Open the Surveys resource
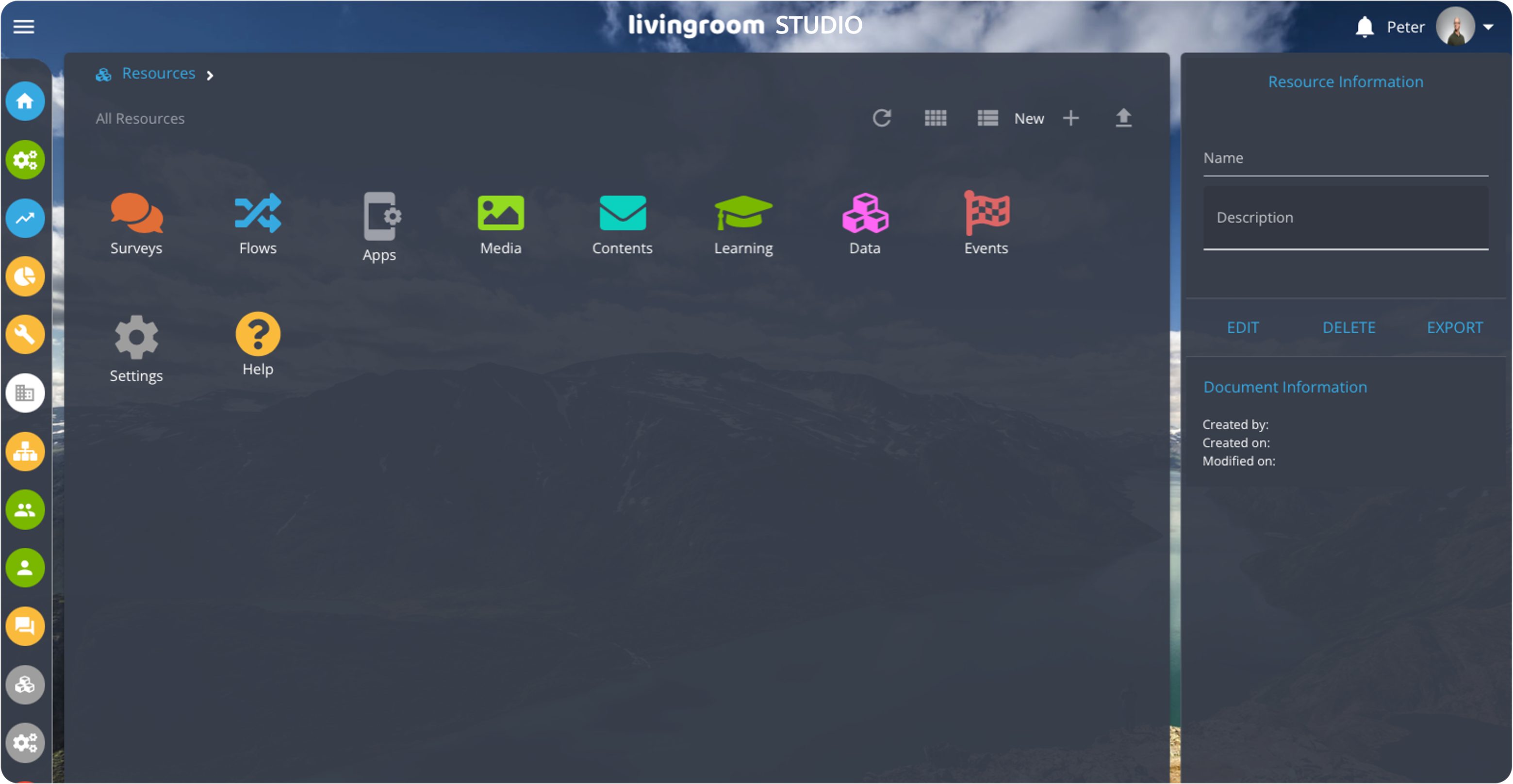This screenshot has width=1513, height=784. (x=136, y=224)
